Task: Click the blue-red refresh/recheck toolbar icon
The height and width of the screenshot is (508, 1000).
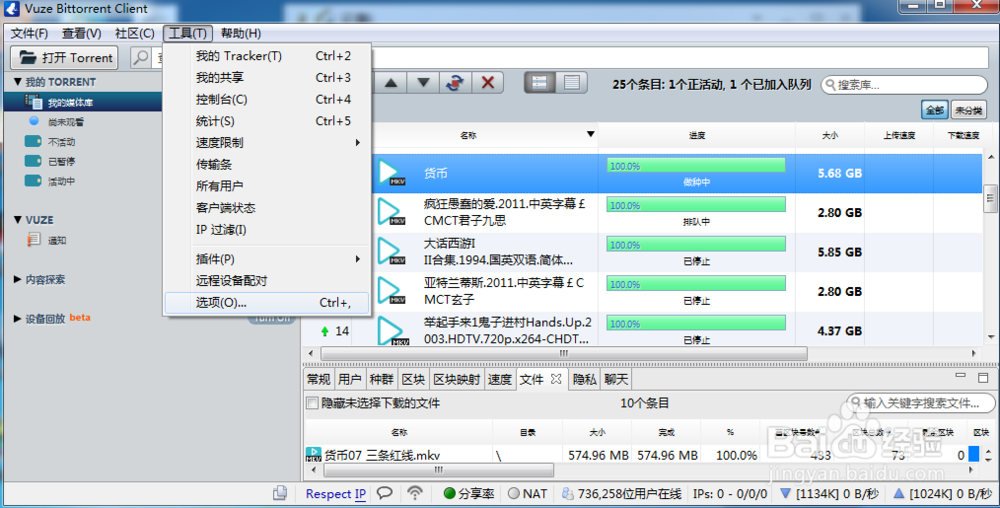Action: pyautogui.click(x=455, y=83)
